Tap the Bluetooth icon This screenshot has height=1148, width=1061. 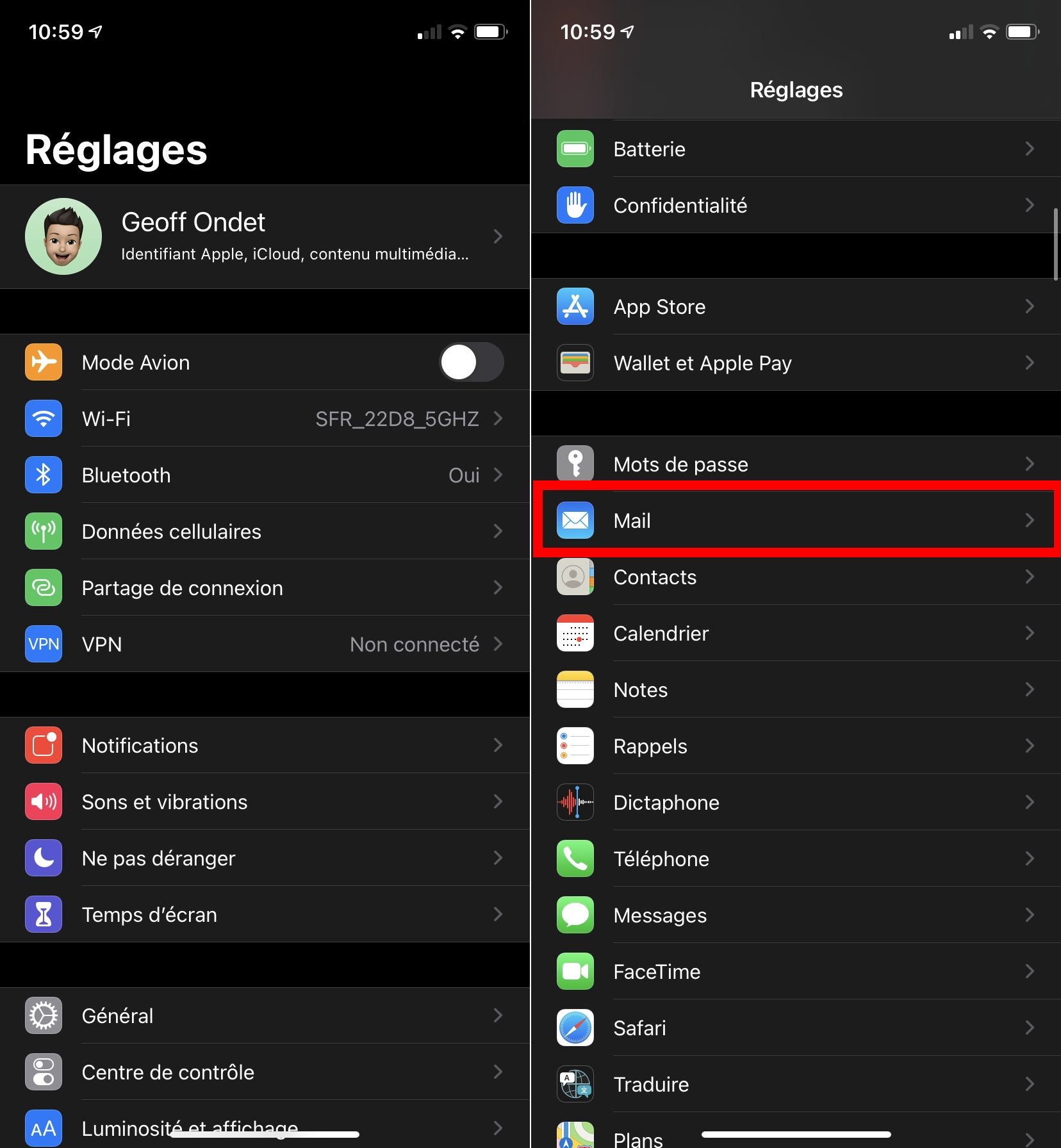(x=44, y=475)
